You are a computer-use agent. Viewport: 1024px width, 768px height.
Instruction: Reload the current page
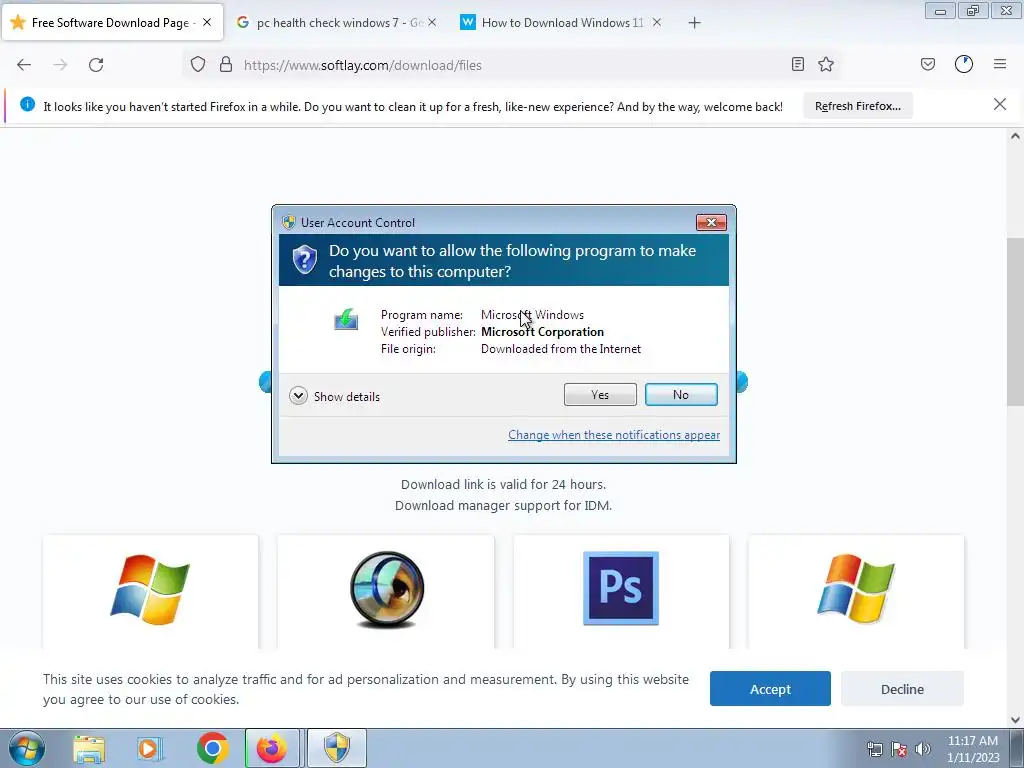pos(96,65)
